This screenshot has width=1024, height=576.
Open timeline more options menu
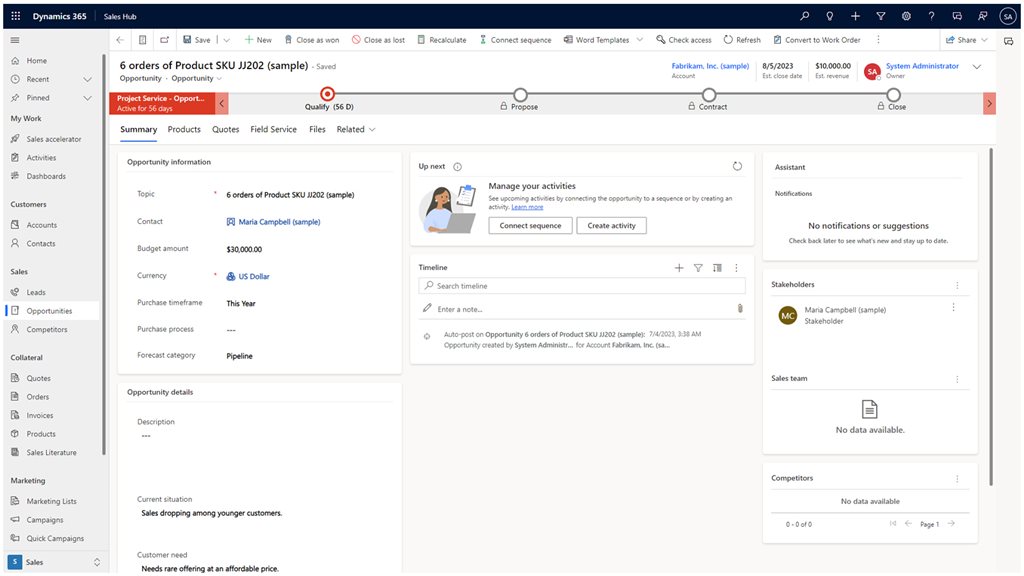click(736, 268)
